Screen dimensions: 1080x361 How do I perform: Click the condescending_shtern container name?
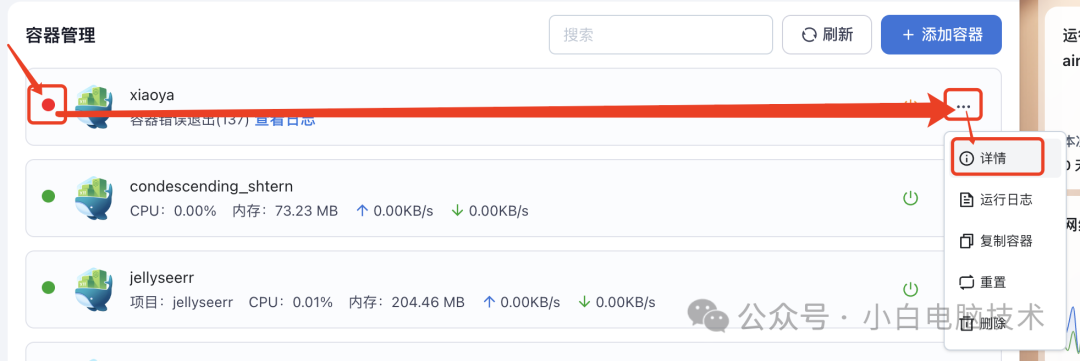(x=211, y=186)
